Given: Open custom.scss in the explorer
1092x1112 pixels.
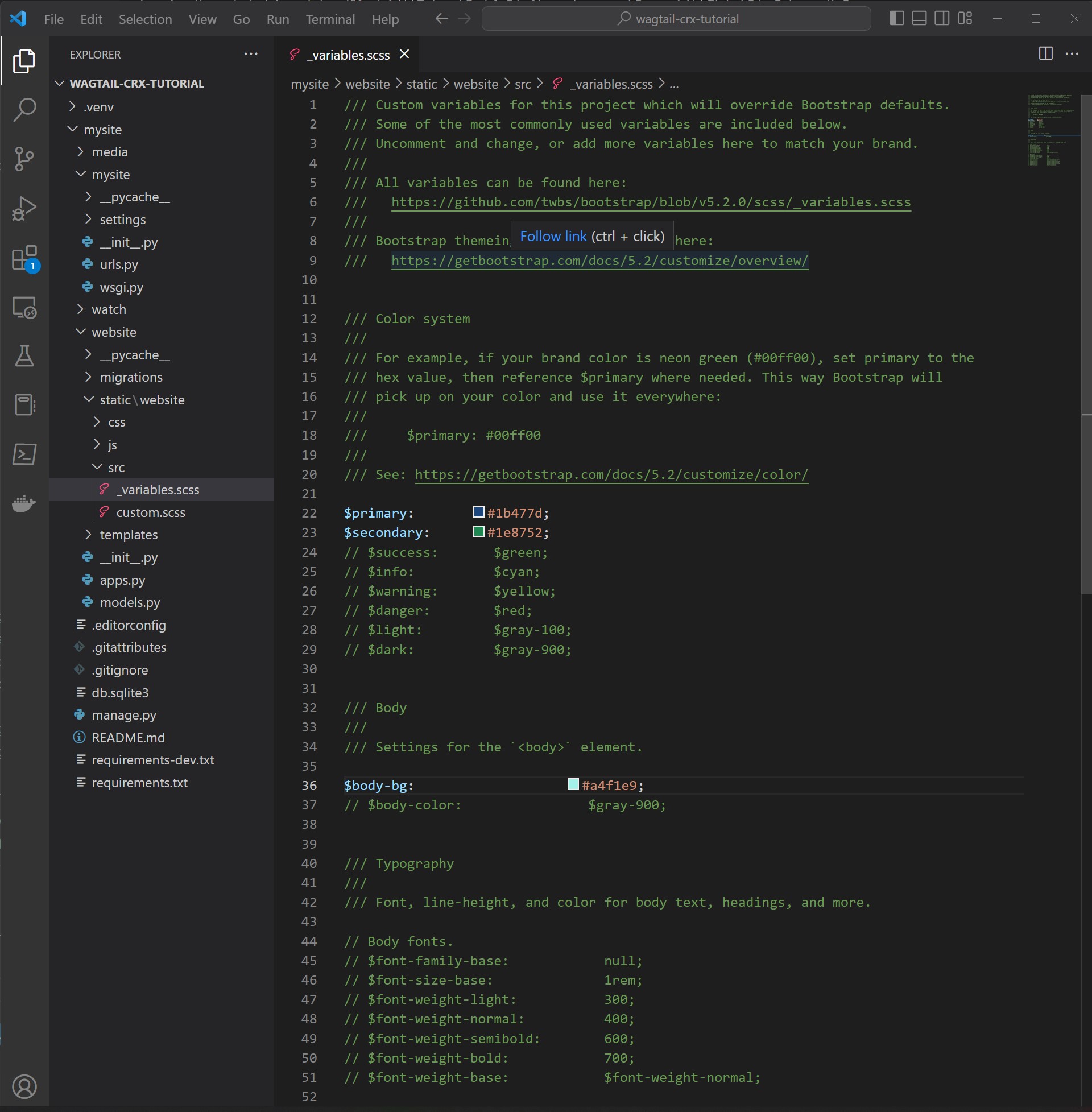Looking at the screenshot, I should (x=150, y=512).
